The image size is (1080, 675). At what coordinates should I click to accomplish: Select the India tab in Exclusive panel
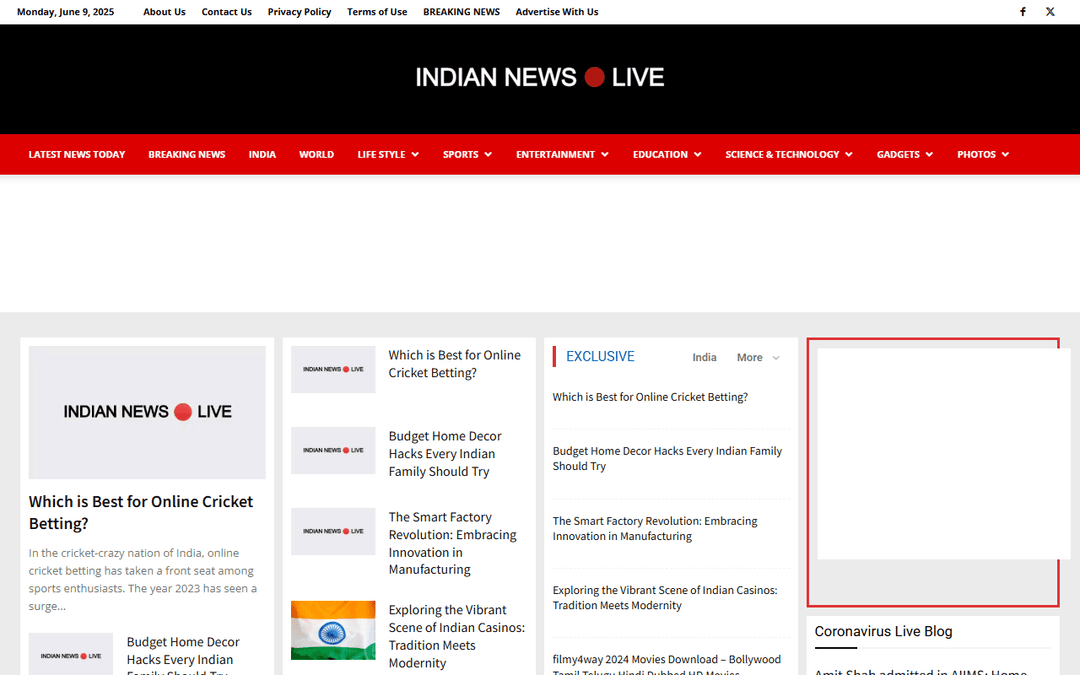click(704, 357)
